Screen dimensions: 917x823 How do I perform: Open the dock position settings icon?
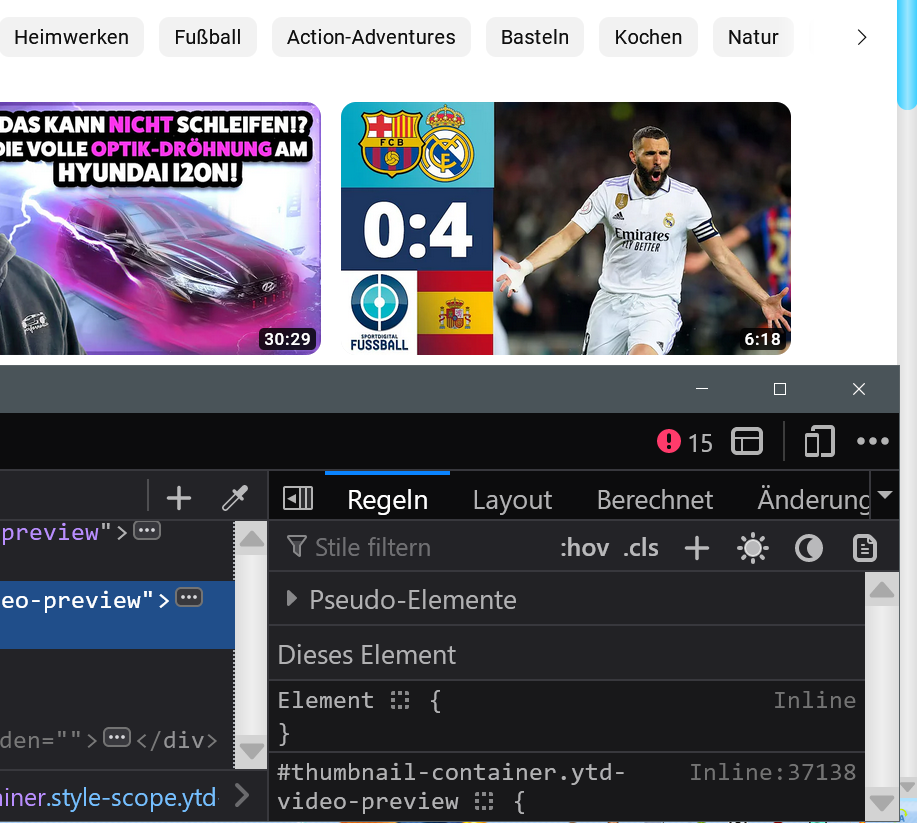coord(747,441)
